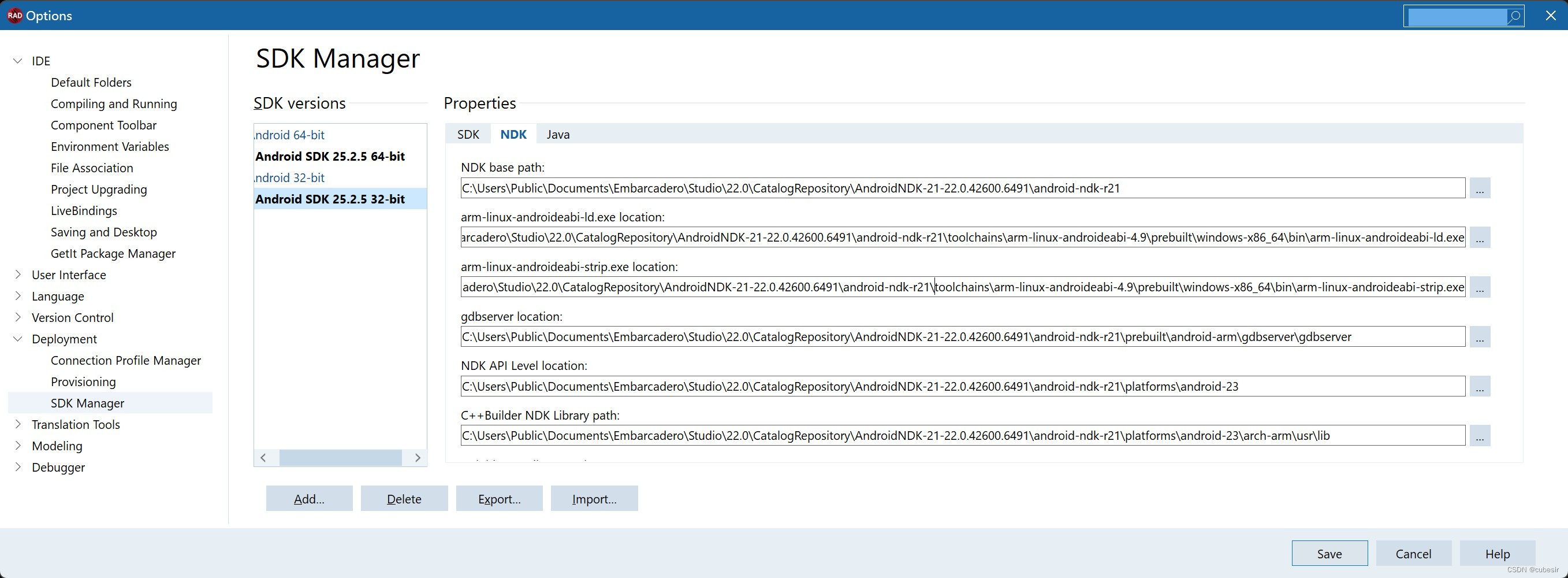This screenshot has width=1568, height=578.
Task: Select Provisioning under Deployment
Action: point(83,382)
